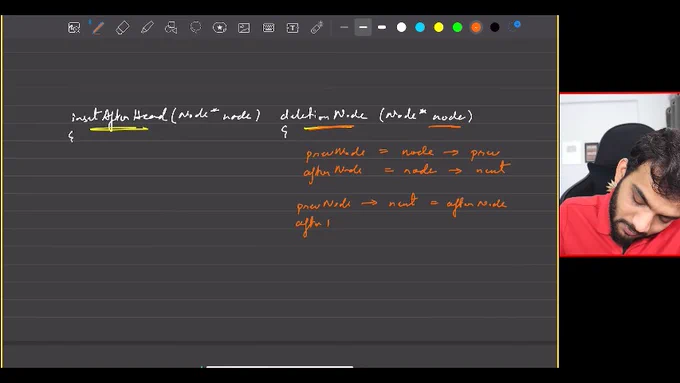Open the Elements sticker tool
The image size is (680, 383).
click(x=219, y=28)
